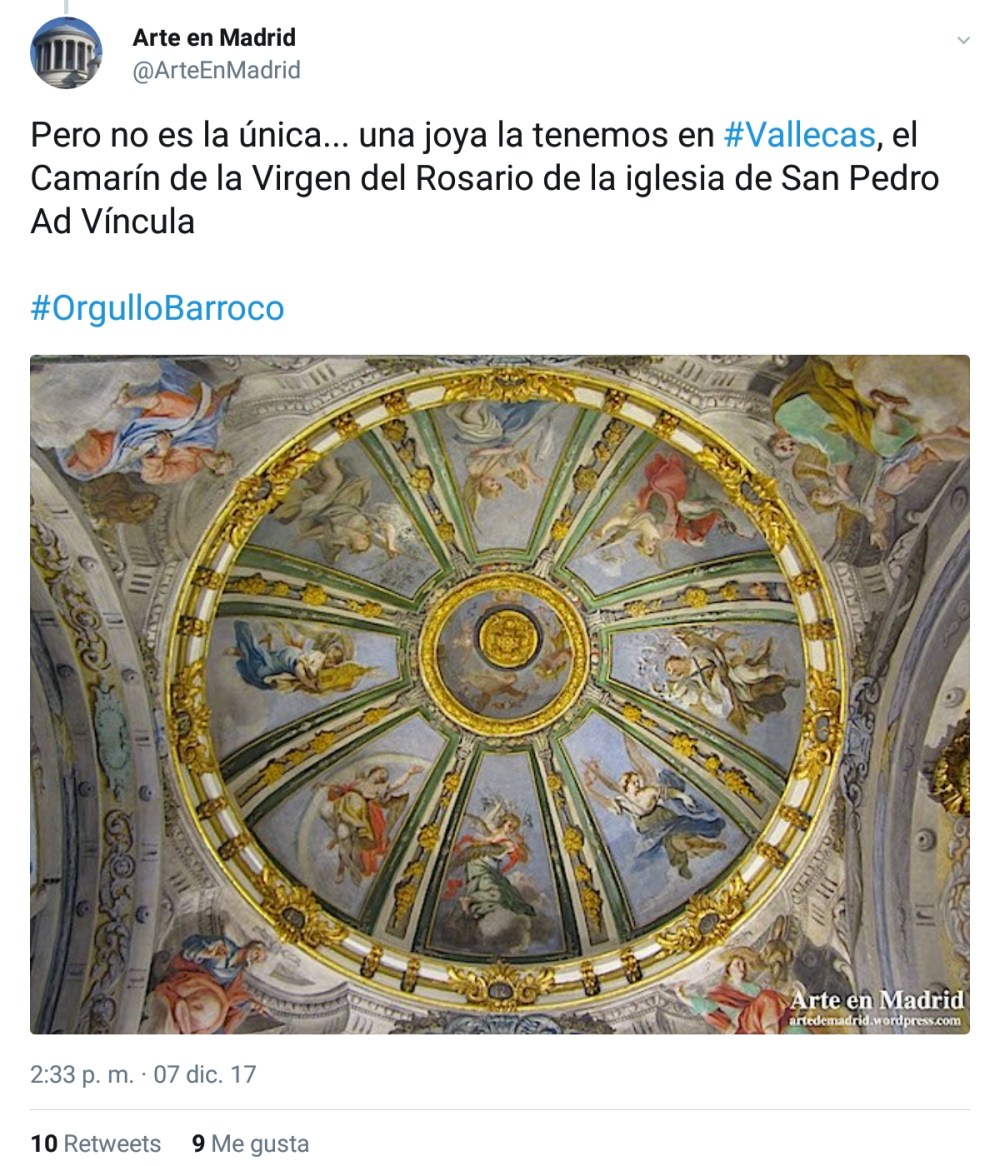
Task: Open the dome fresco photo
Action: tap(500, 695)
